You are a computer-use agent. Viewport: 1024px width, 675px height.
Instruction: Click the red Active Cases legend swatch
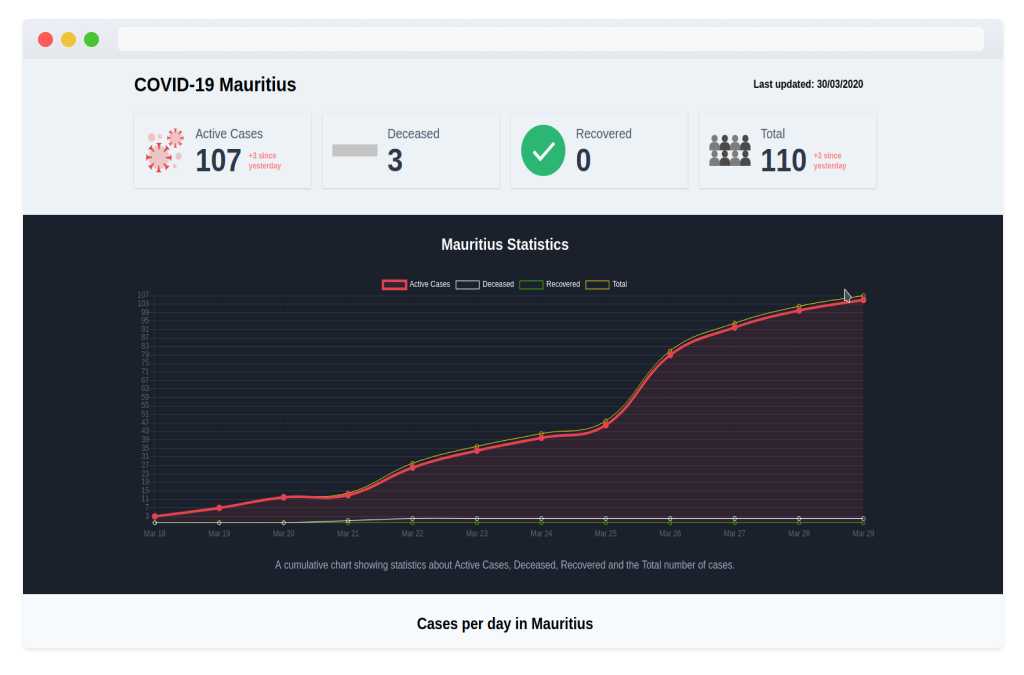point(394,285)
